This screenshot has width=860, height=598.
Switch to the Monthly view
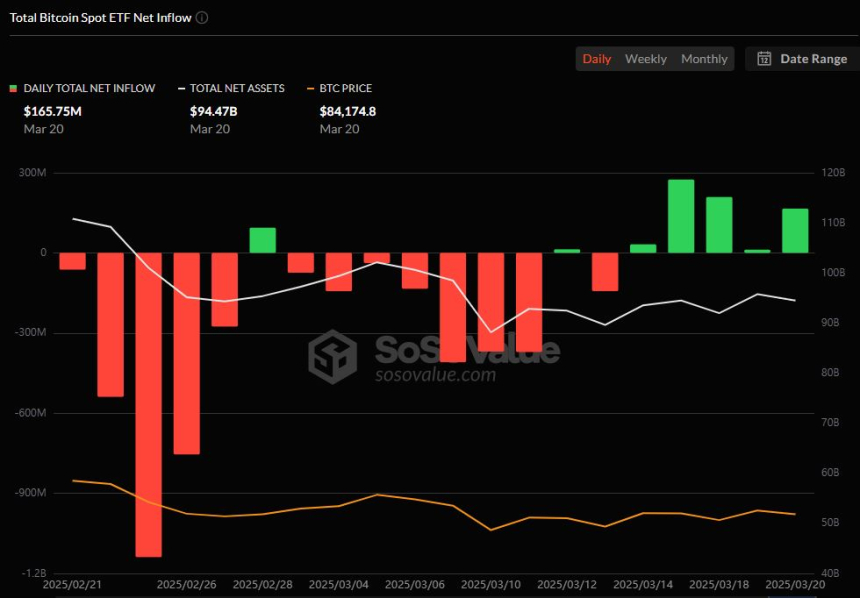point(704,59)
